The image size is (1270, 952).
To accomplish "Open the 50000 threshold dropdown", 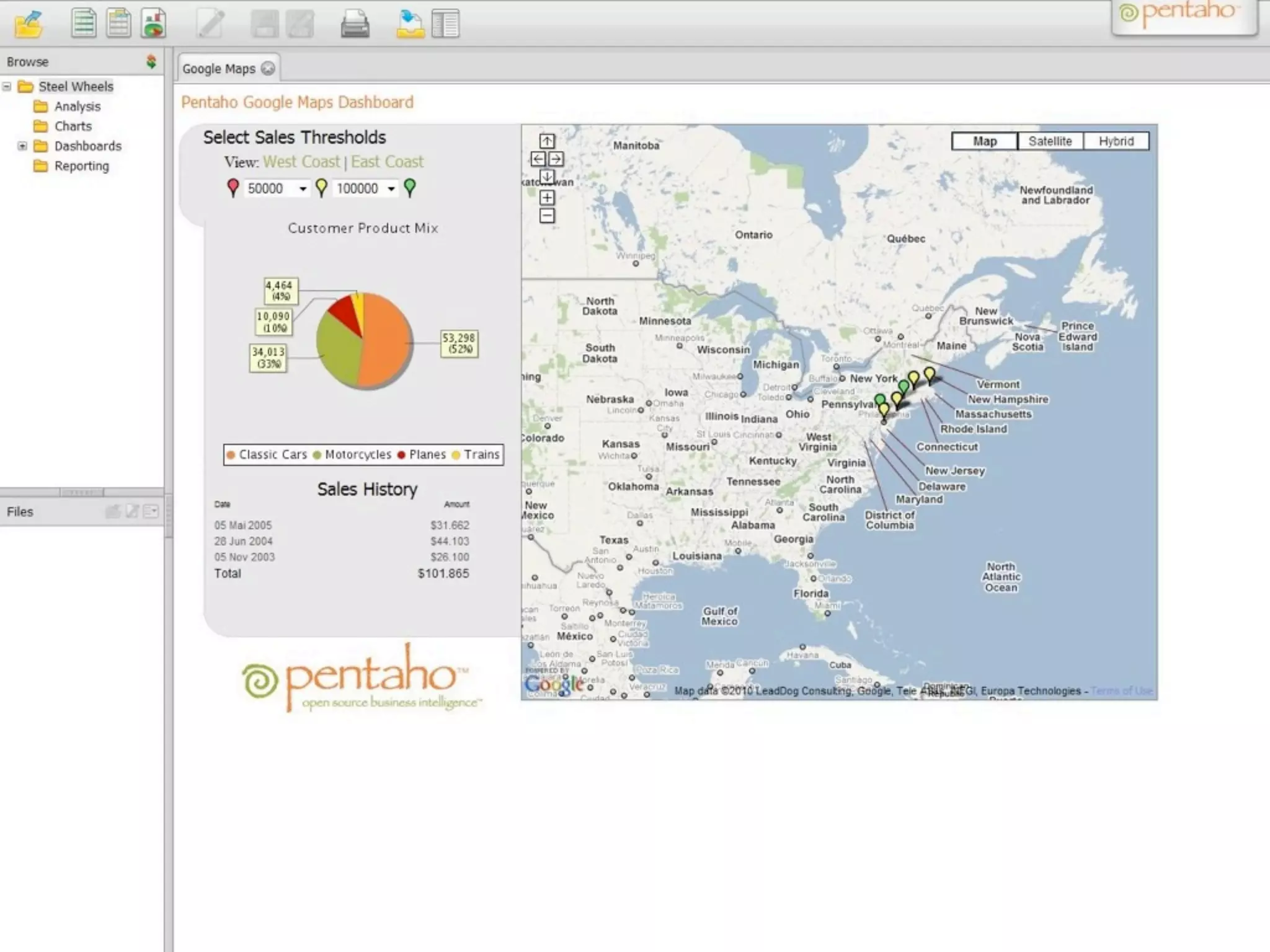I will [x=303, y=188].
